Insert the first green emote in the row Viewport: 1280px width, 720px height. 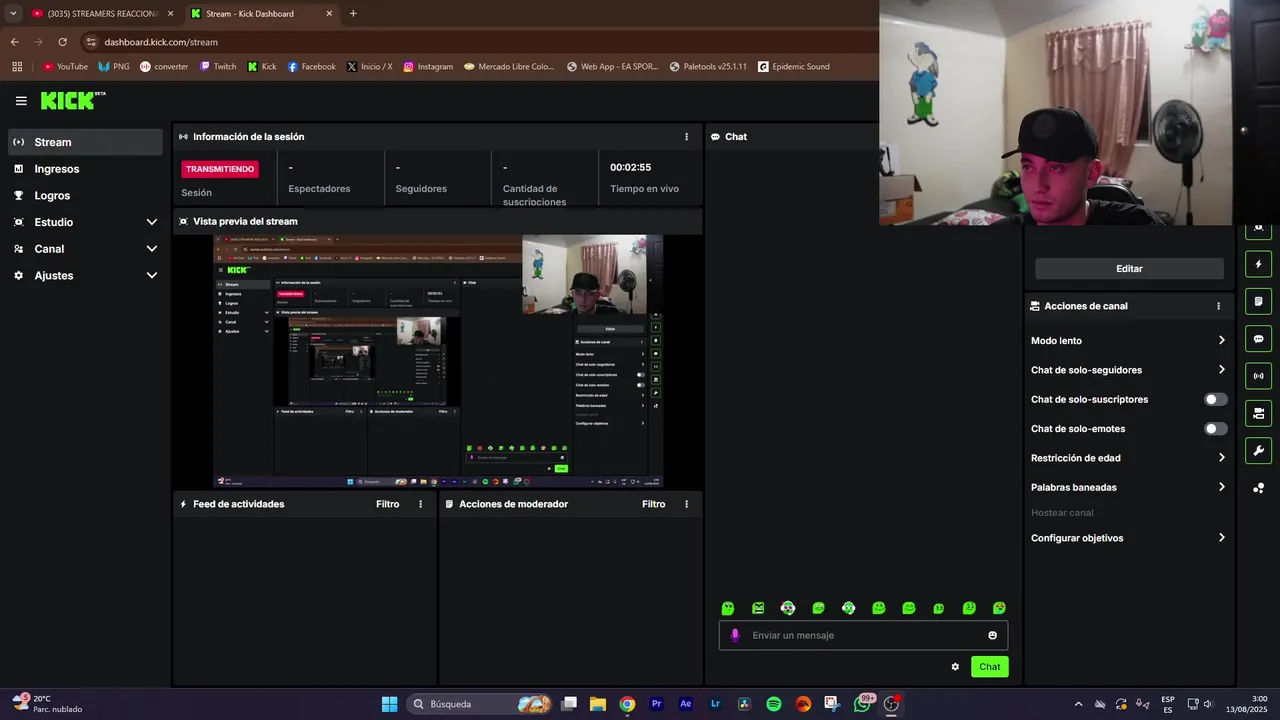(728, 608)
